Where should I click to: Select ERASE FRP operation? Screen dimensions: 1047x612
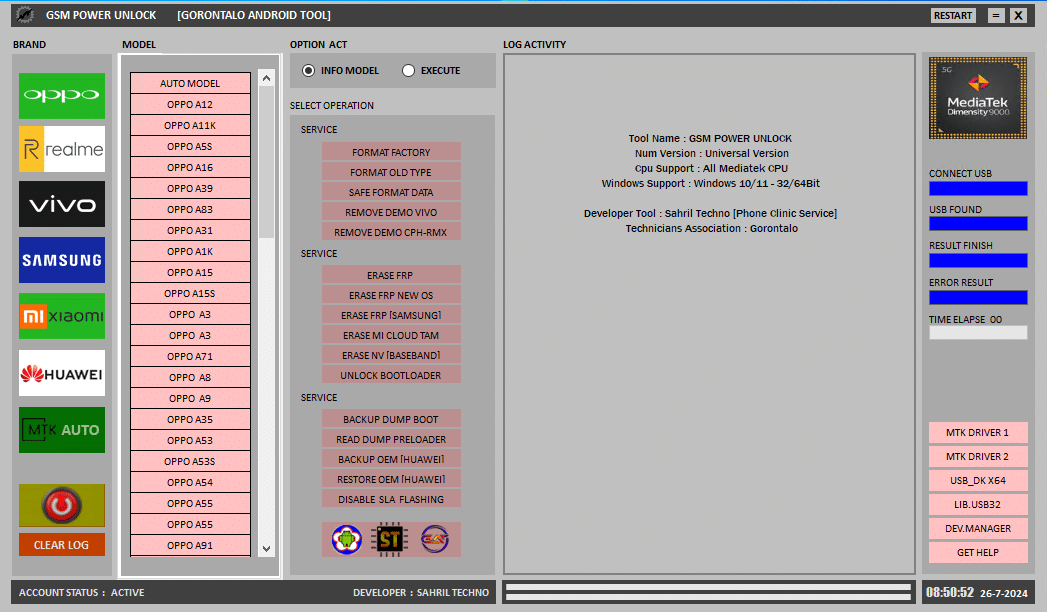click(x=391, y=275)
